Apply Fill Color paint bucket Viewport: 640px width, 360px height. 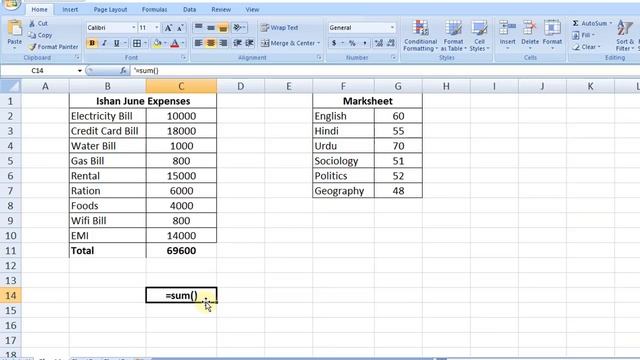tap(157, 43)
